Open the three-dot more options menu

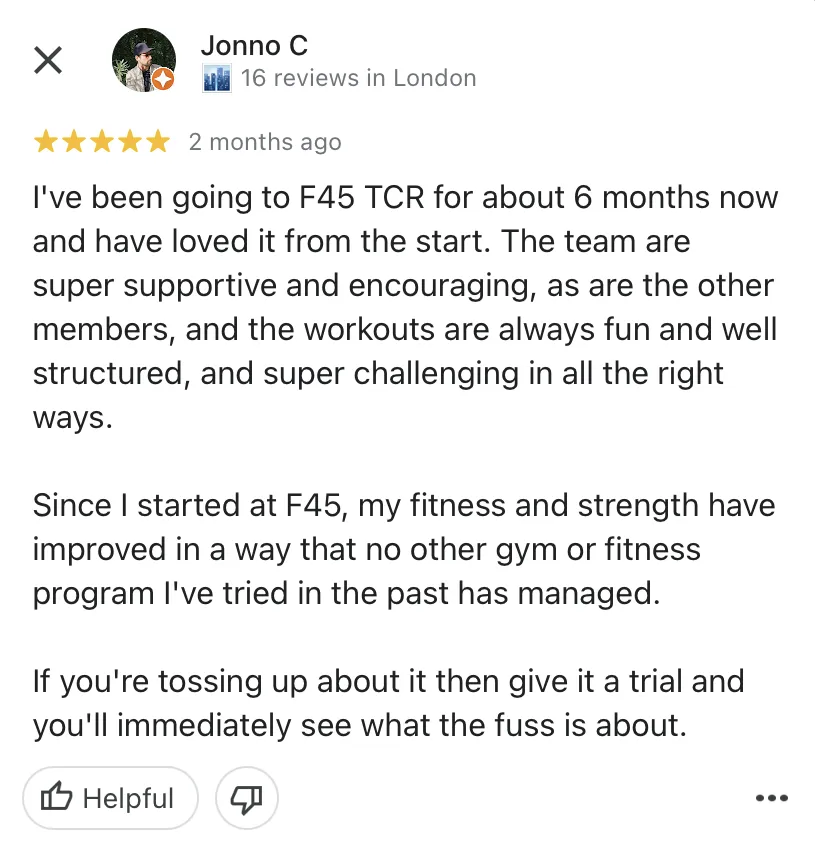coord(772,798)
